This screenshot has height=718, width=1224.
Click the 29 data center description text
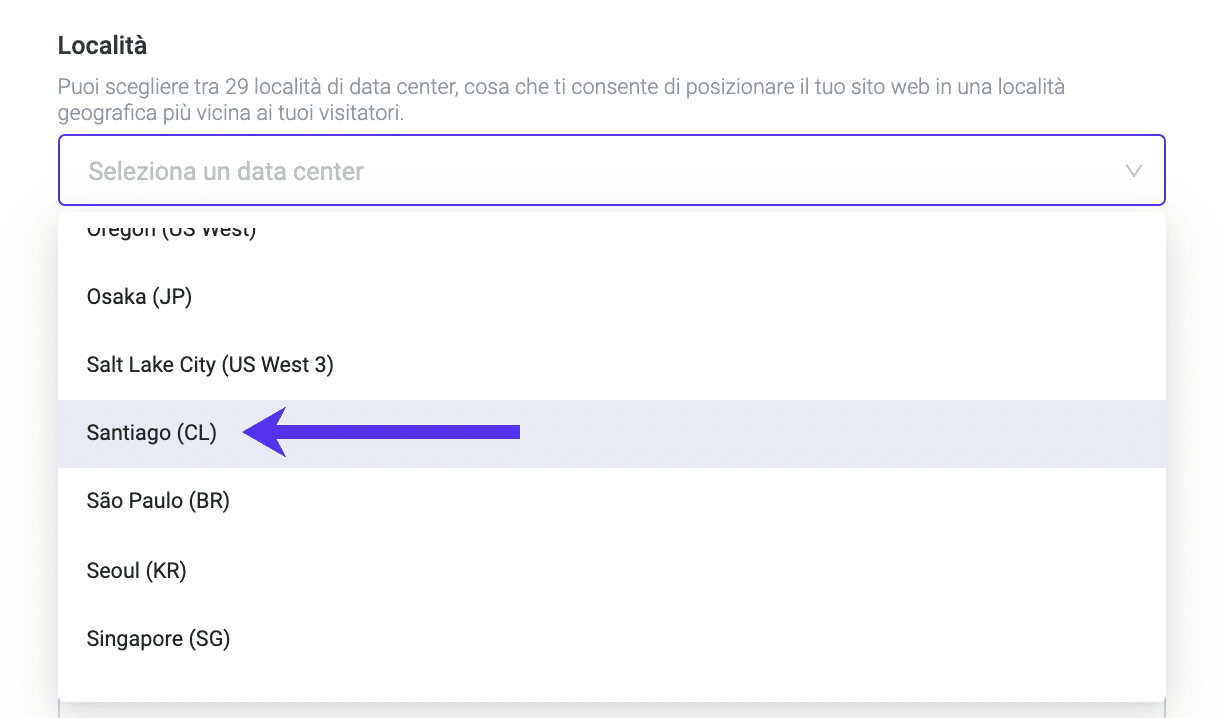coord(560,100)
